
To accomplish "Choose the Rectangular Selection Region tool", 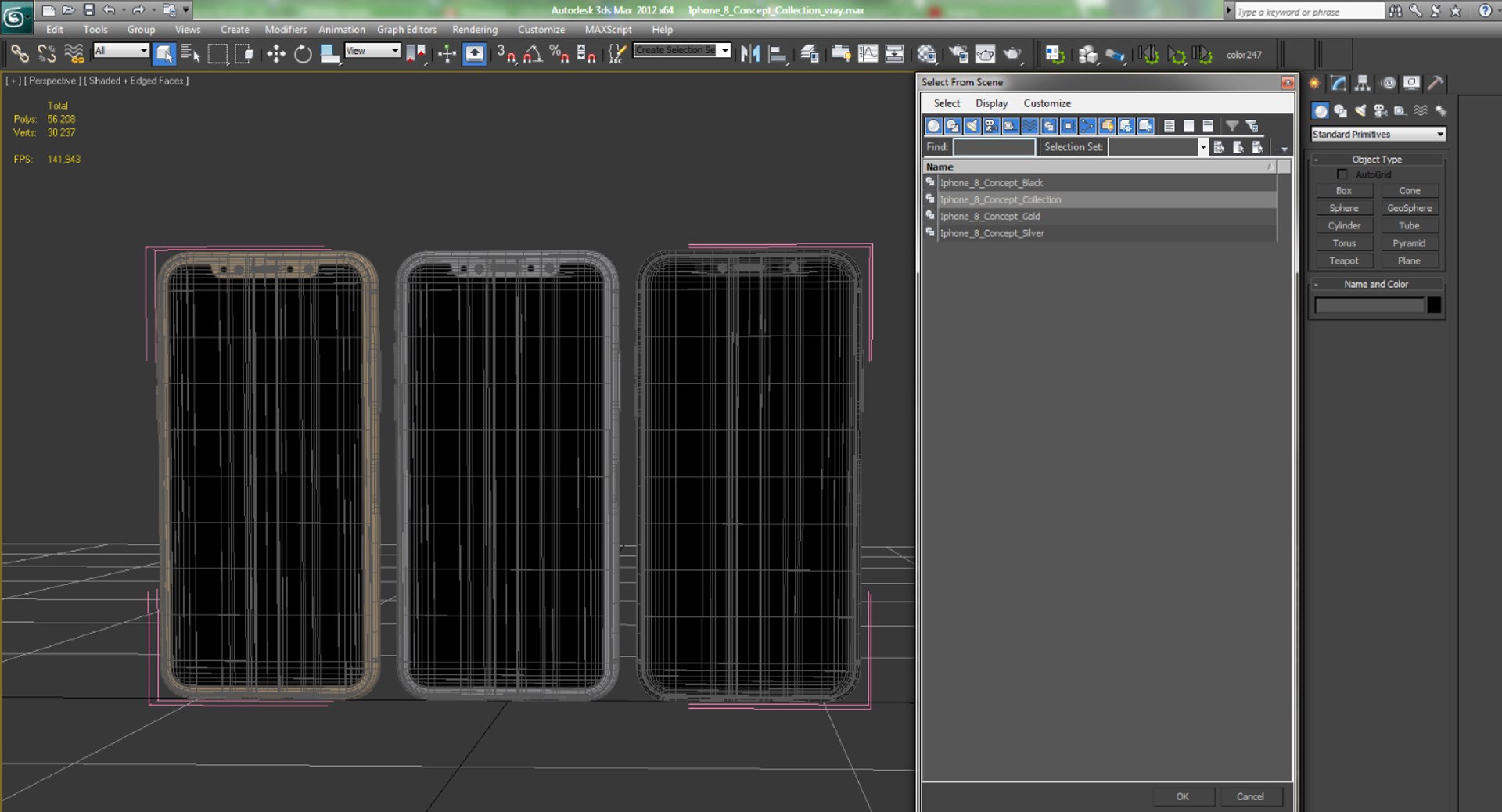I will pos(217,54).
